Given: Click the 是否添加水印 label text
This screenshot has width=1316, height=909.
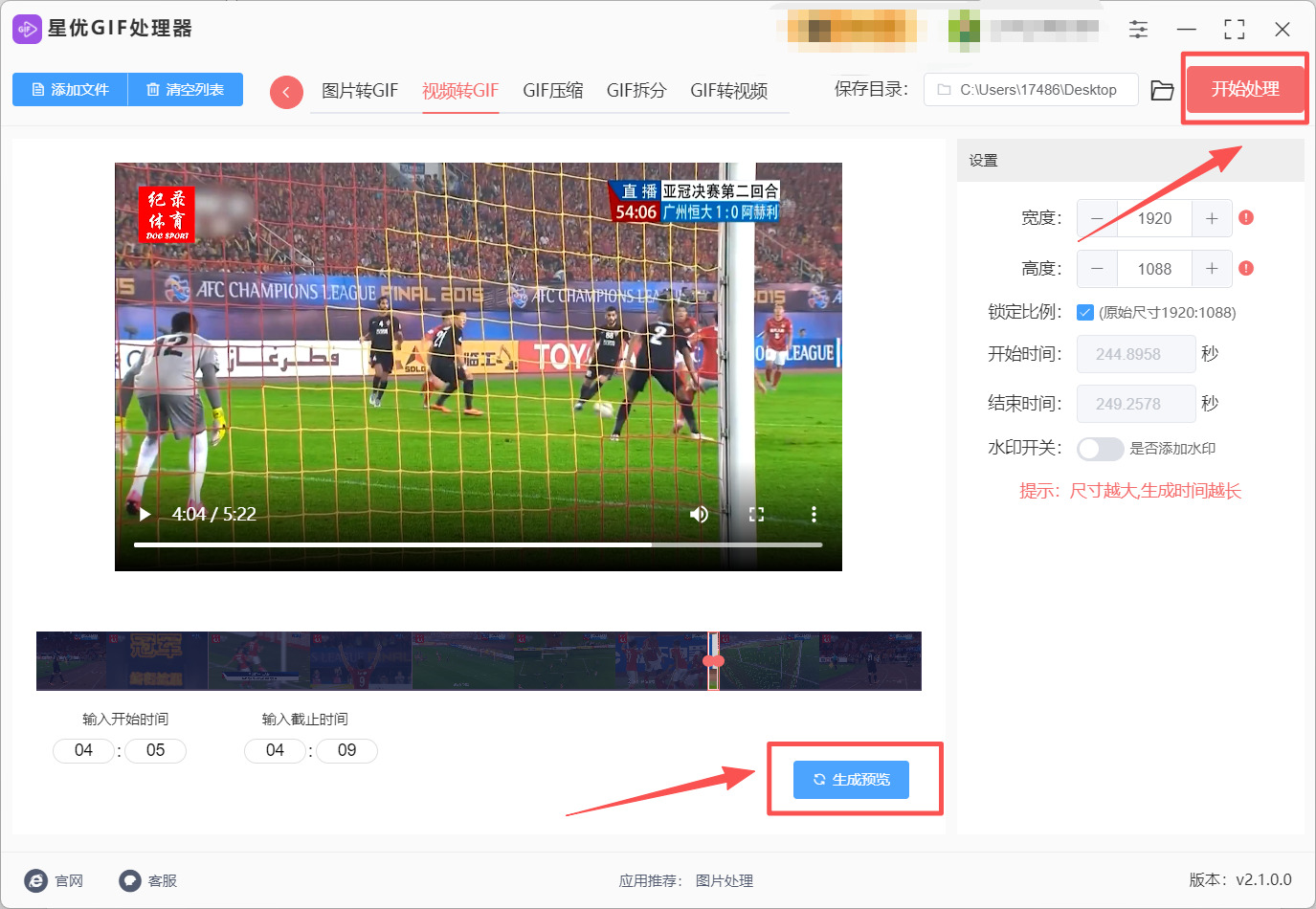Looking at the screenshot, I should coord(1172,449).
